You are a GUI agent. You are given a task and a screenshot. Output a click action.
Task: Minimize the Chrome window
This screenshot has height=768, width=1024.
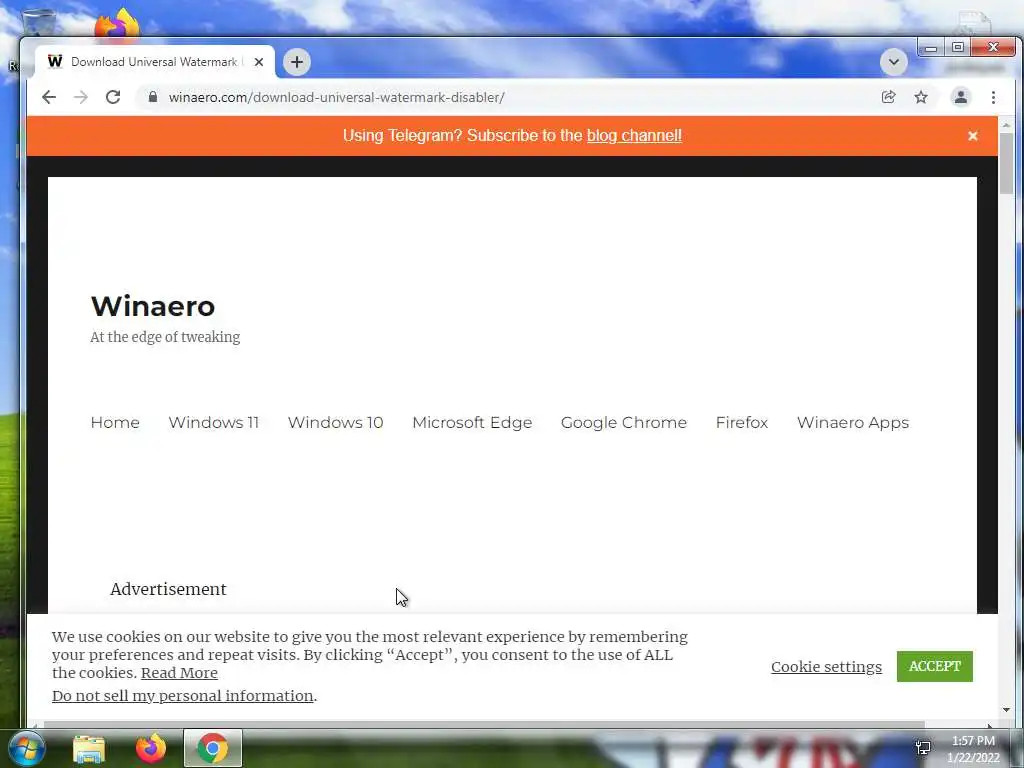pos(931,48)
